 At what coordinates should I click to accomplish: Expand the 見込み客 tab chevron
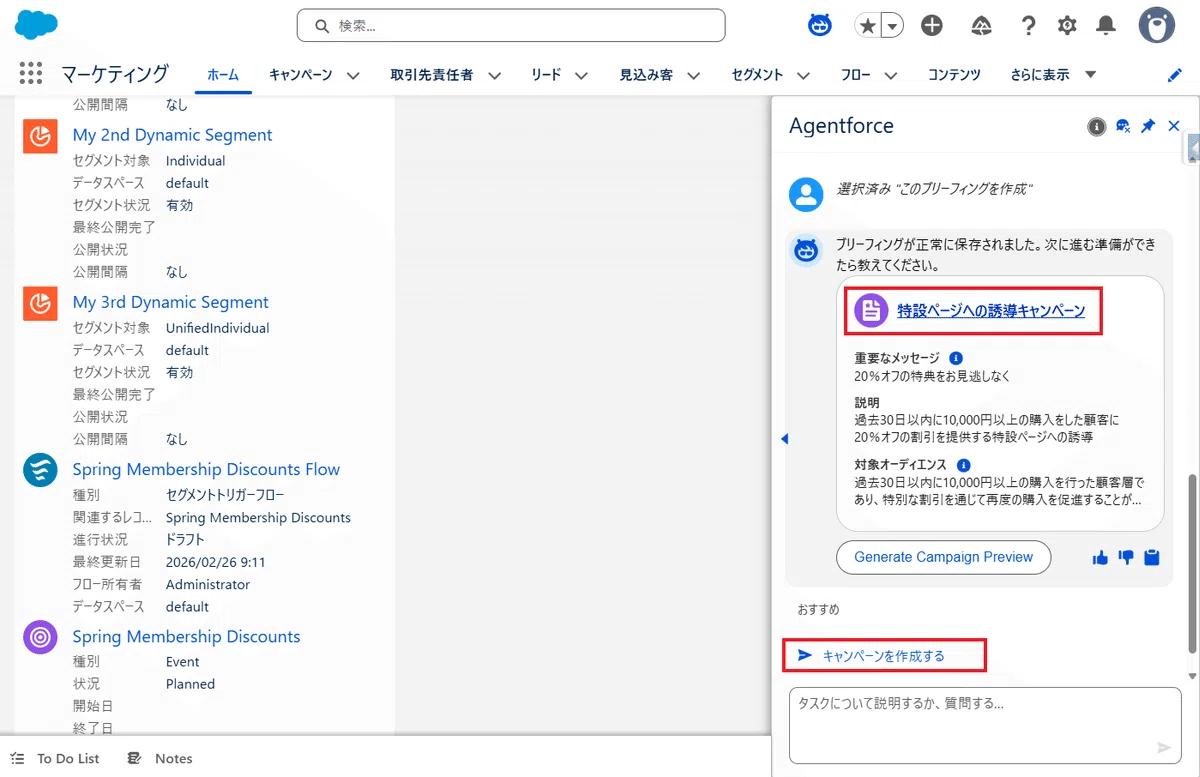coord(693,75)
